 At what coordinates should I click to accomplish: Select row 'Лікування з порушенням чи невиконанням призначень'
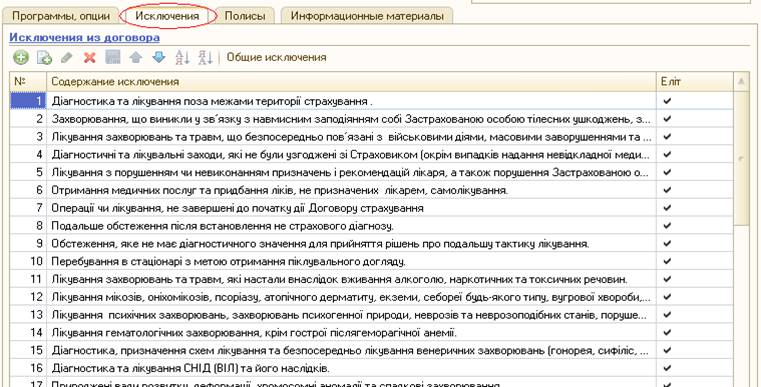coord(372,172)
